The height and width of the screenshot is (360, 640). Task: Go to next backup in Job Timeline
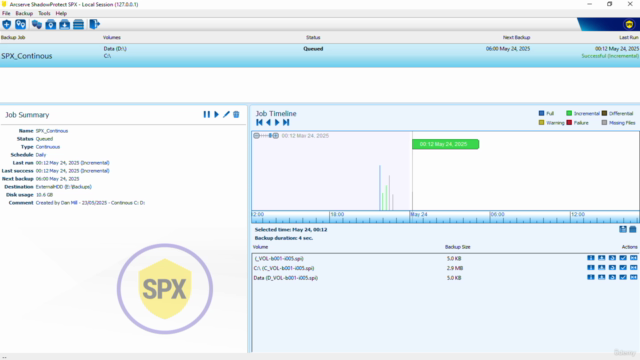coord(277,122)
